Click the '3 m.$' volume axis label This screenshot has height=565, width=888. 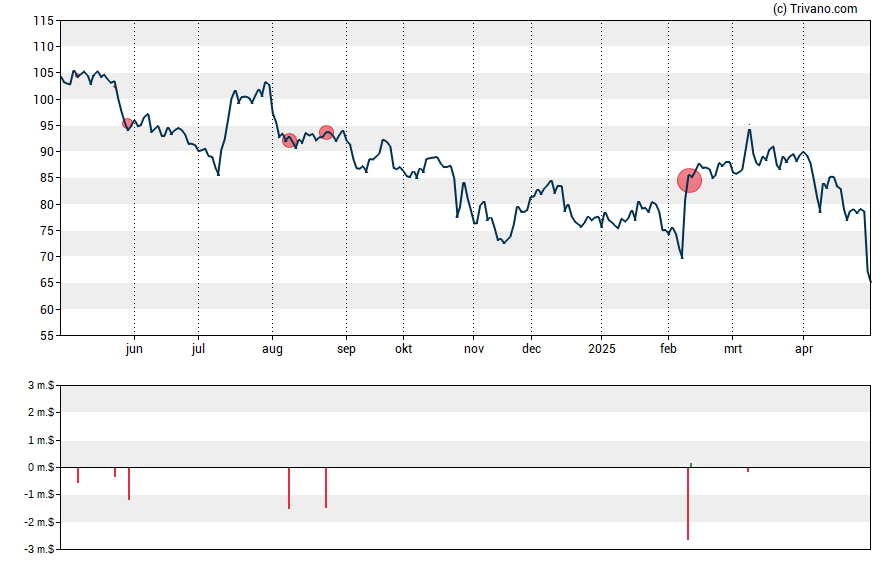click(x=41, y=386)
